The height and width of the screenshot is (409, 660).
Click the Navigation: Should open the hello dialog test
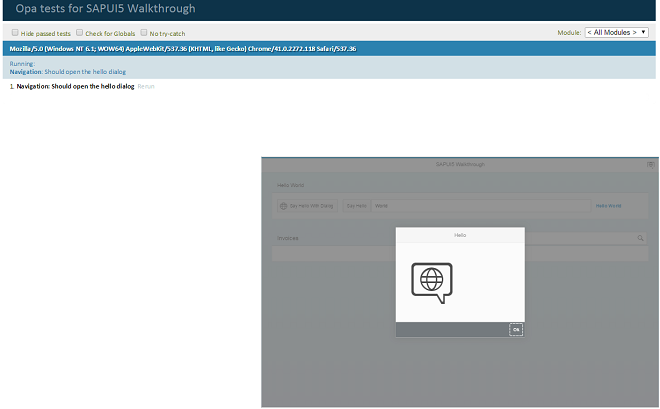coord(76,87)
